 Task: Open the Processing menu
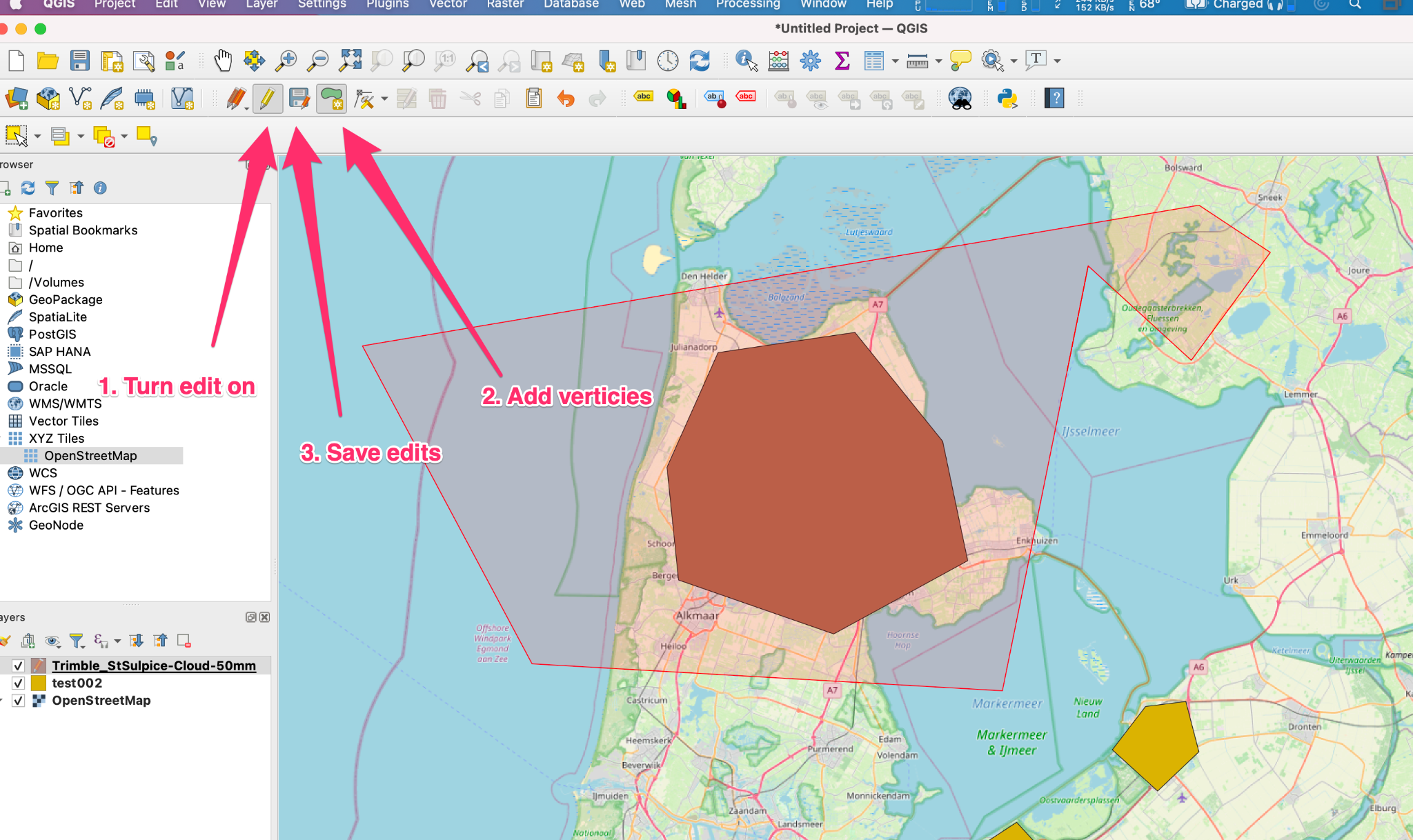point(747,4)
